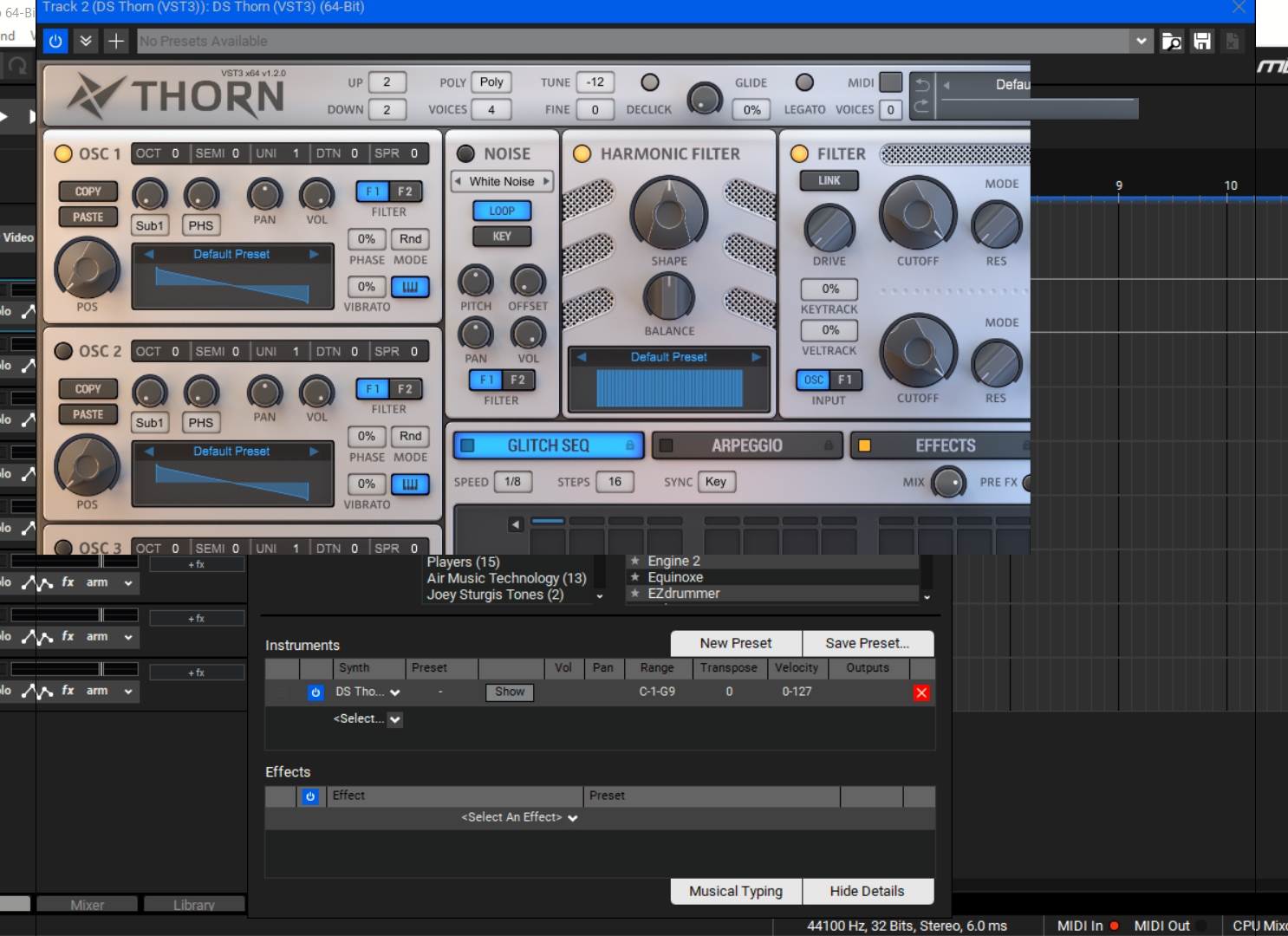The width and height of the screenshot is (1288, 936).
Task: Open the glitch Steps 16 selector
Action: pyautogui.click(x=615, y=482)
